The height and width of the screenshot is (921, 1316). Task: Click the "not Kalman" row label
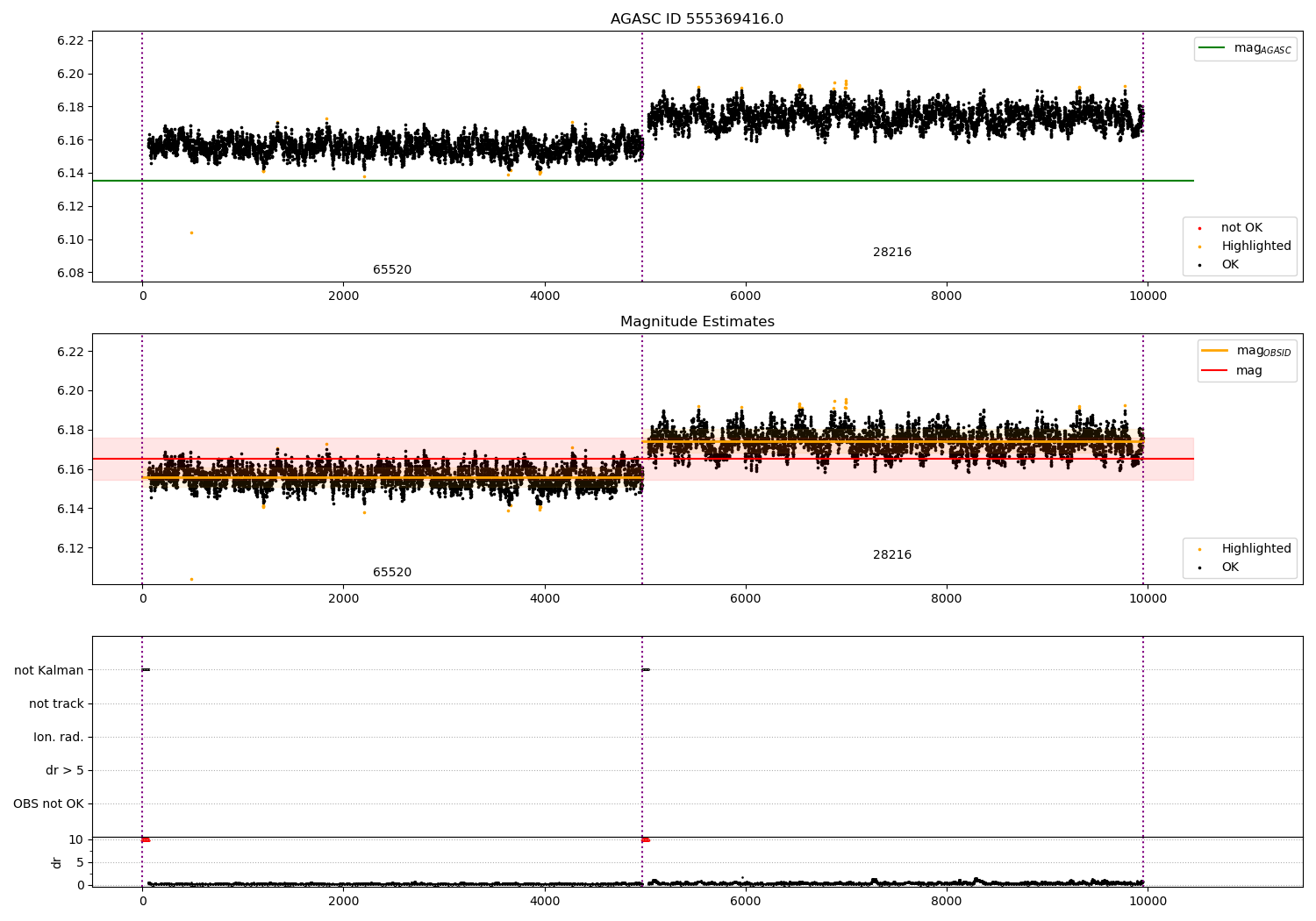(x=49, y=670)
